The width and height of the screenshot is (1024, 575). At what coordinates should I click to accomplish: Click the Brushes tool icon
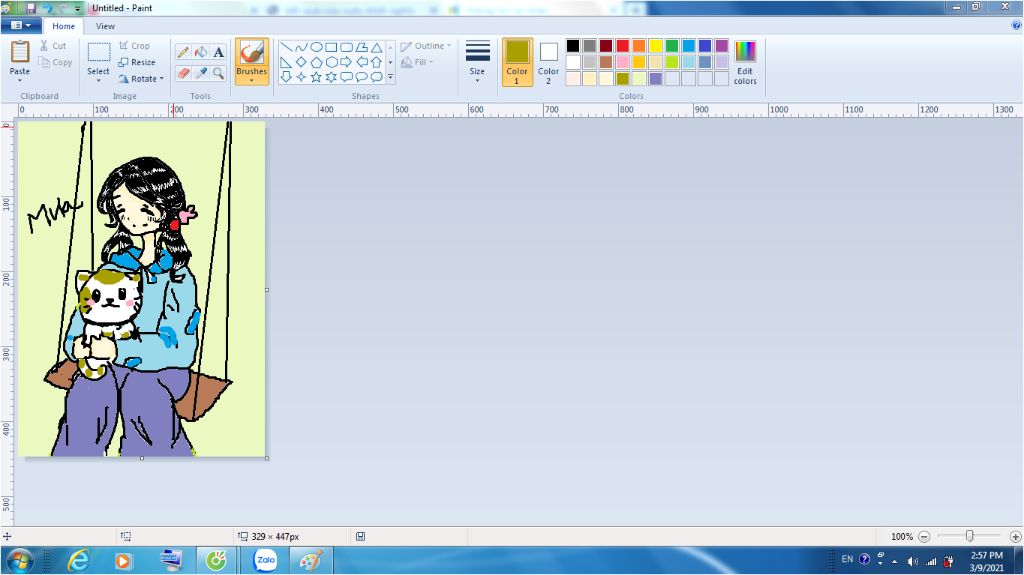[x=251, y=52]
